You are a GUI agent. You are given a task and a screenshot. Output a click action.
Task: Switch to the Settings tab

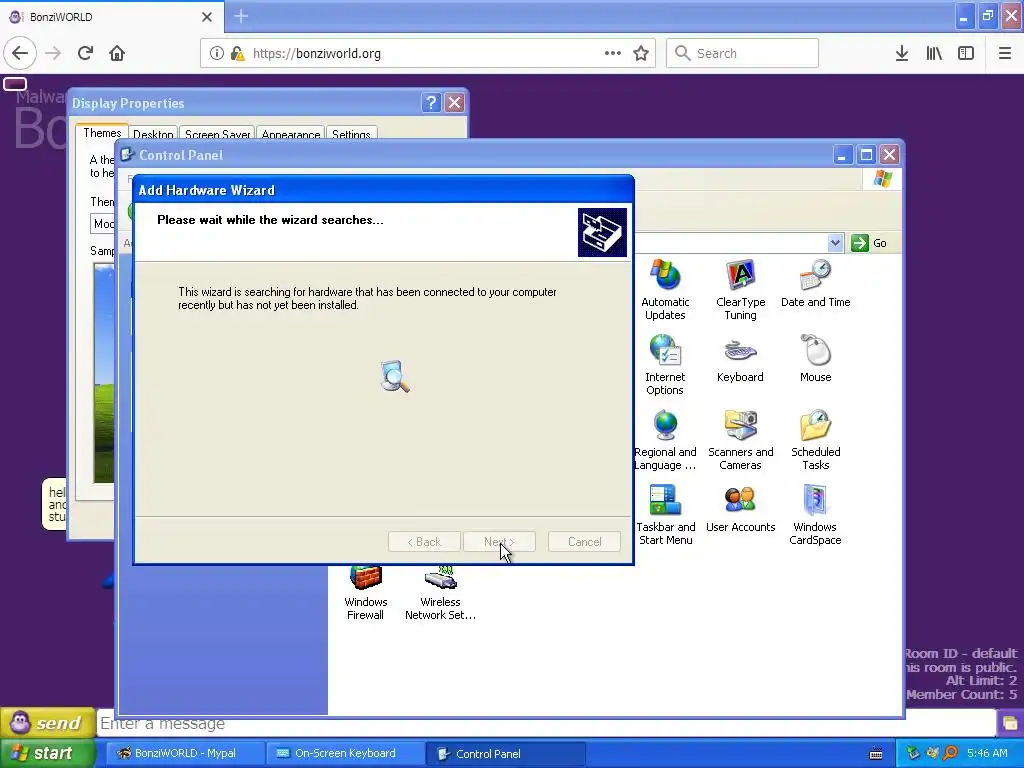coord(351,134)
